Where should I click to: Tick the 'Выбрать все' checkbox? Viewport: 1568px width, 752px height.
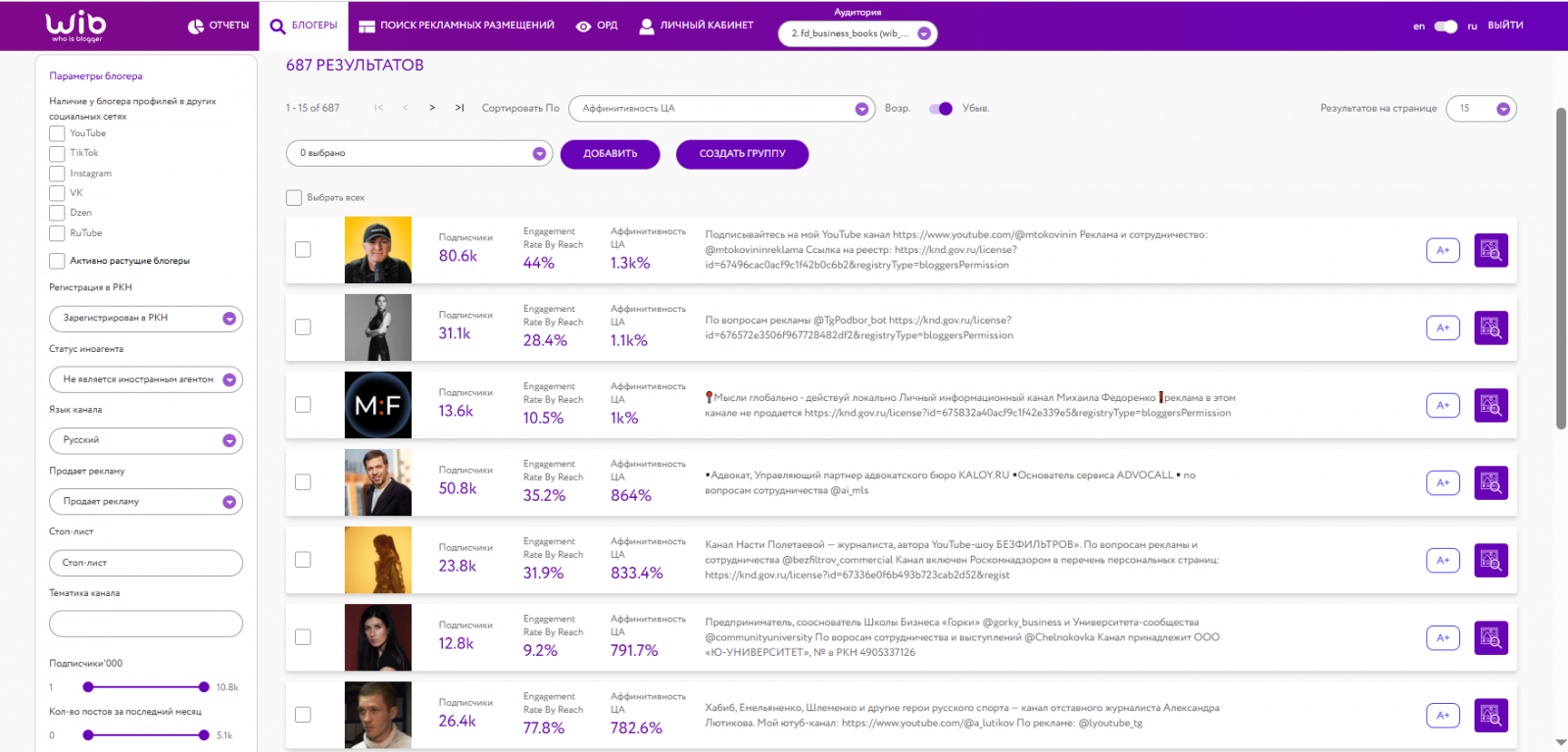tap(294, 198)
